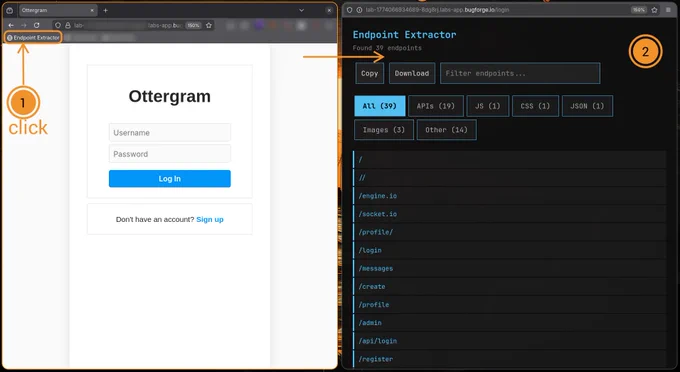Open the list all tabs chevron

tap(301, 10)
